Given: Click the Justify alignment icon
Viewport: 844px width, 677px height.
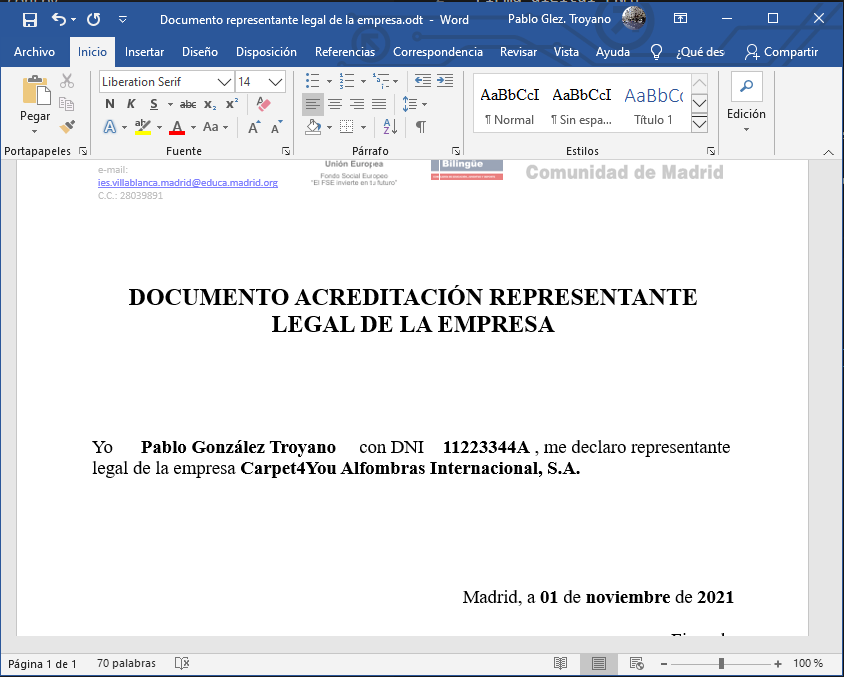Looking at the screenshot, I should click(379, 104).
